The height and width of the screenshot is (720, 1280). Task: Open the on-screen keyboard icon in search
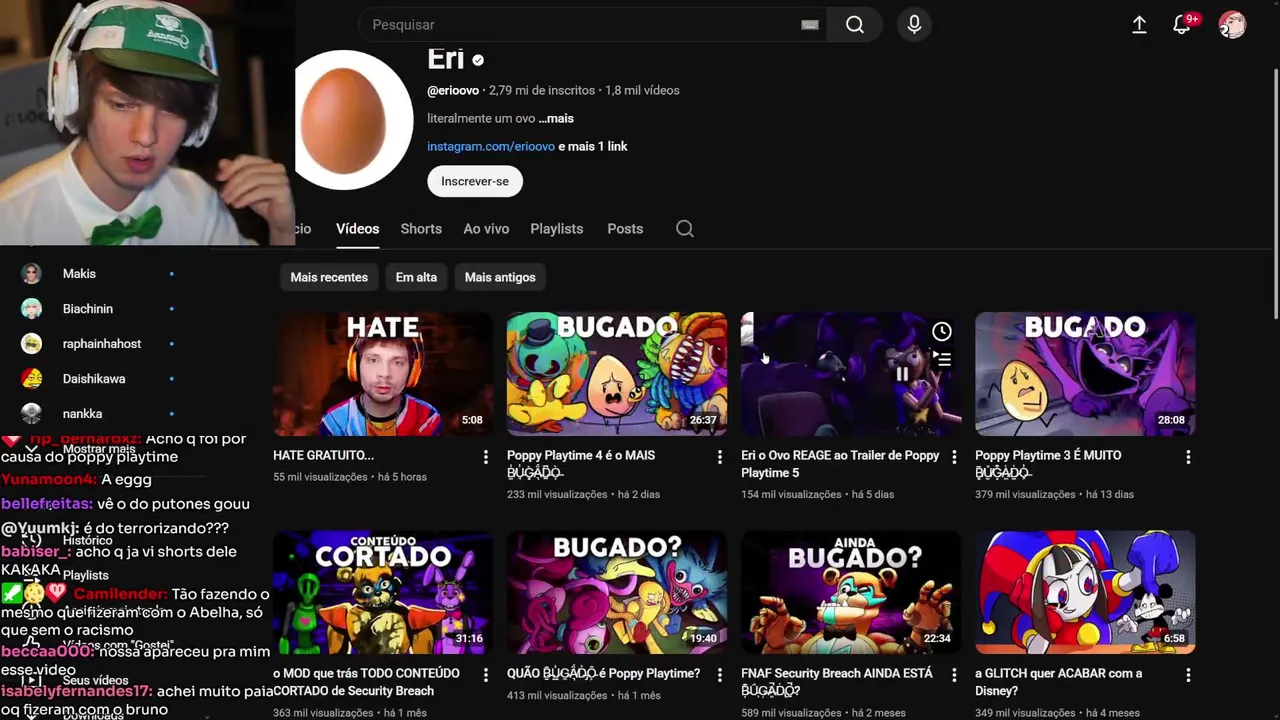(810, 25)
